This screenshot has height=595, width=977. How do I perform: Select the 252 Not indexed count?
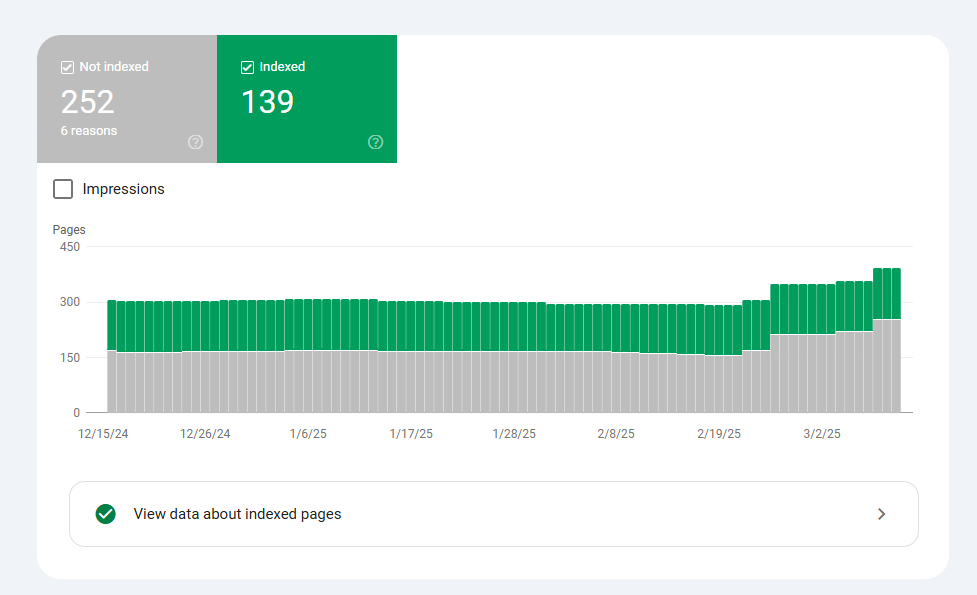click(88, 102)
